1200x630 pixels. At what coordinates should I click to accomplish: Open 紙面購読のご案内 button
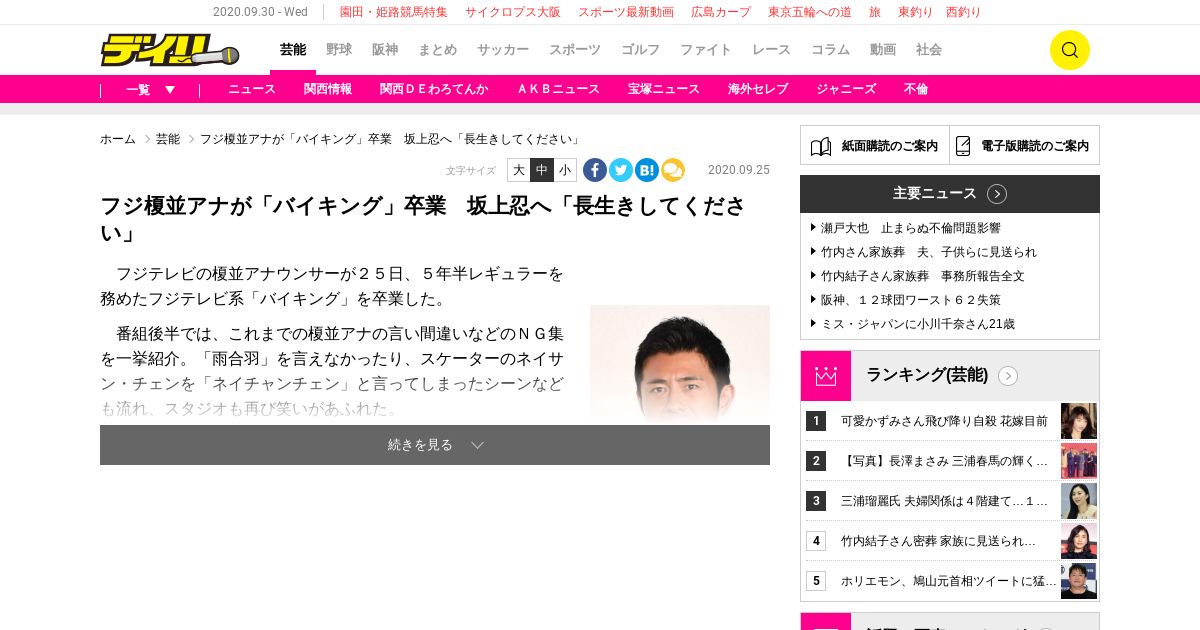pos(875,145)
